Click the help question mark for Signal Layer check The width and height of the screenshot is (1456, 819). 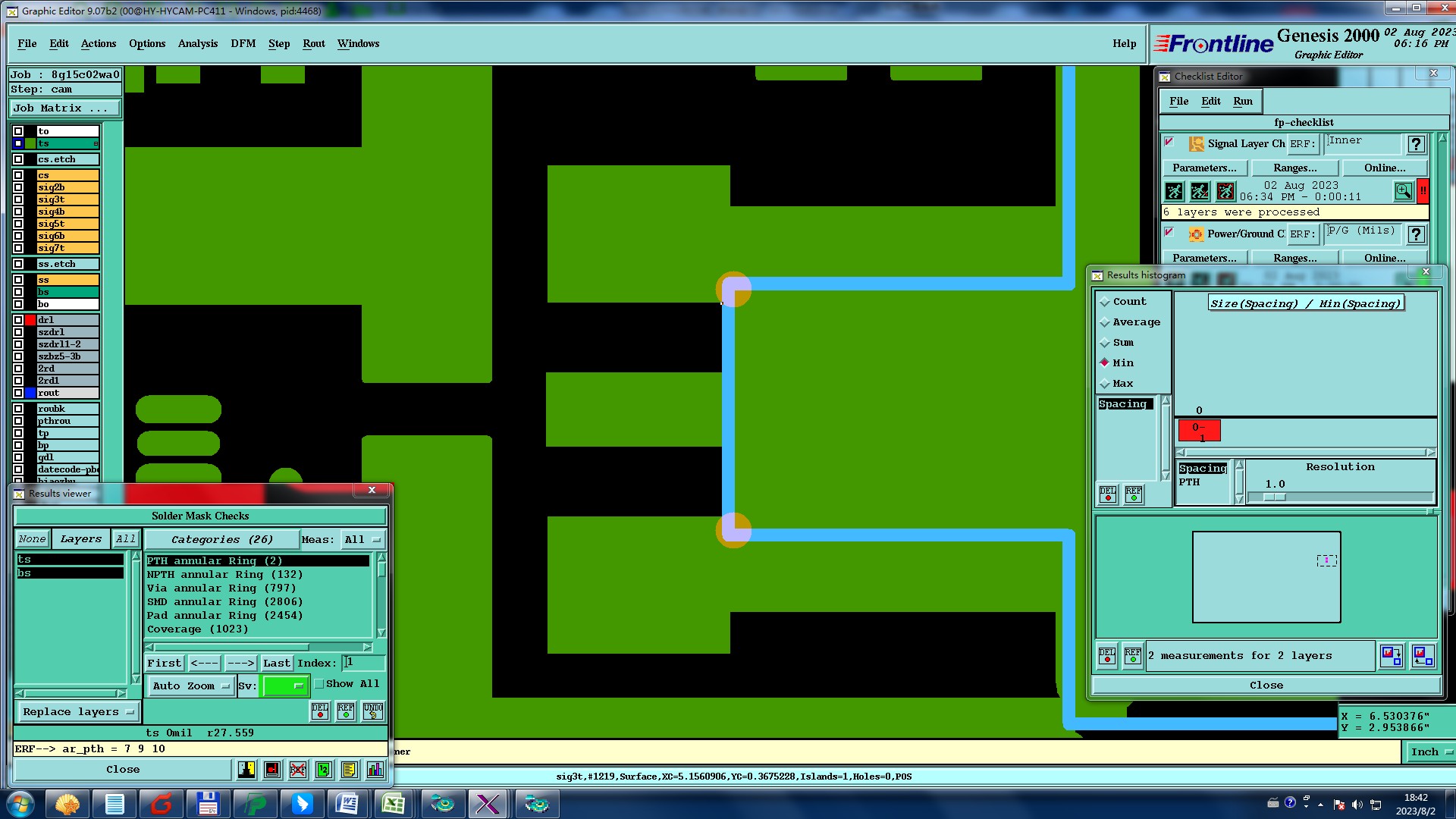[x=1415, y=144]
